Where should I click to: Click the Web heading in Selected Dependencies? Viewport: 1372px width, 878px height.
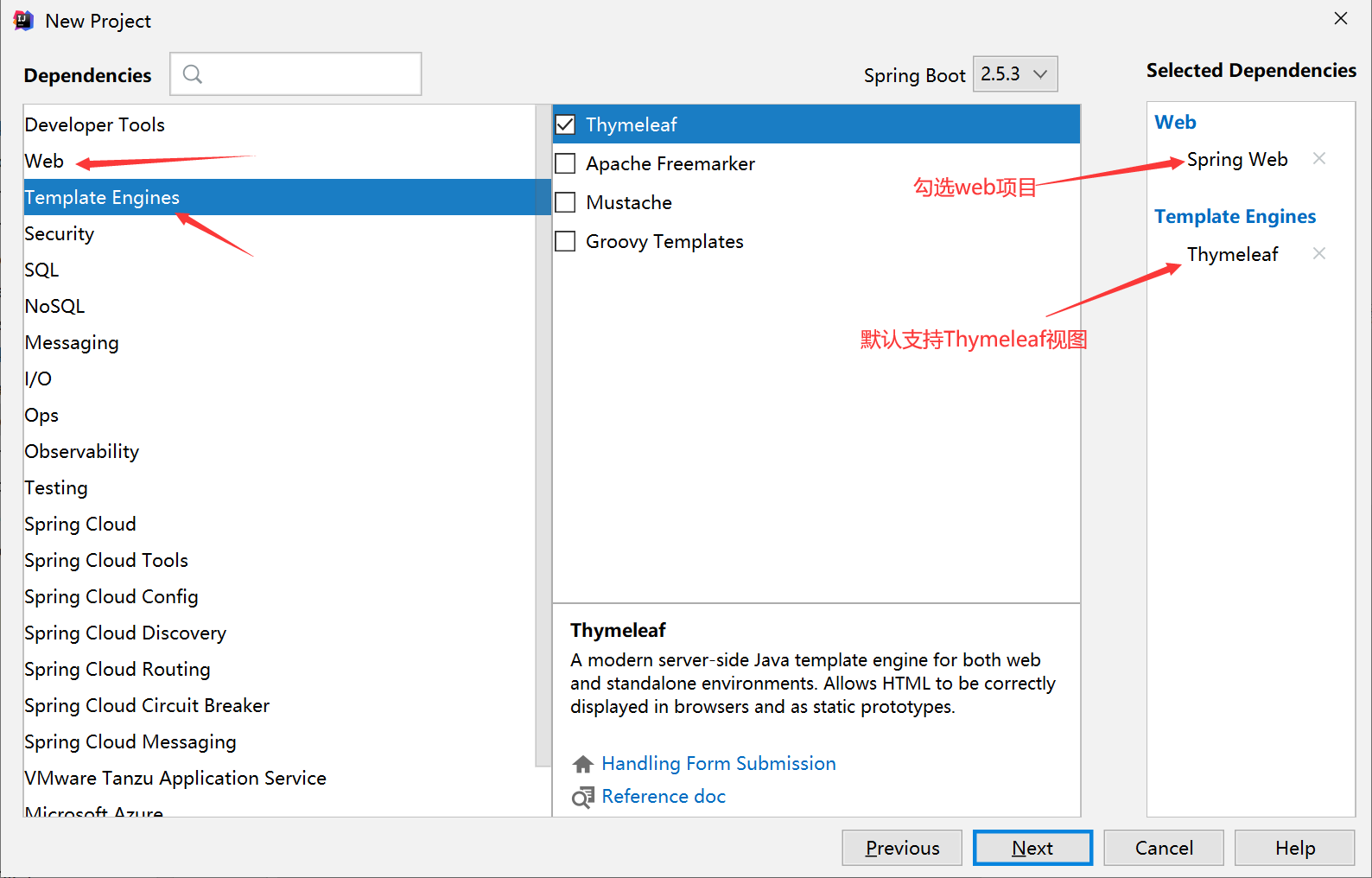click(x=1175, y=122)
